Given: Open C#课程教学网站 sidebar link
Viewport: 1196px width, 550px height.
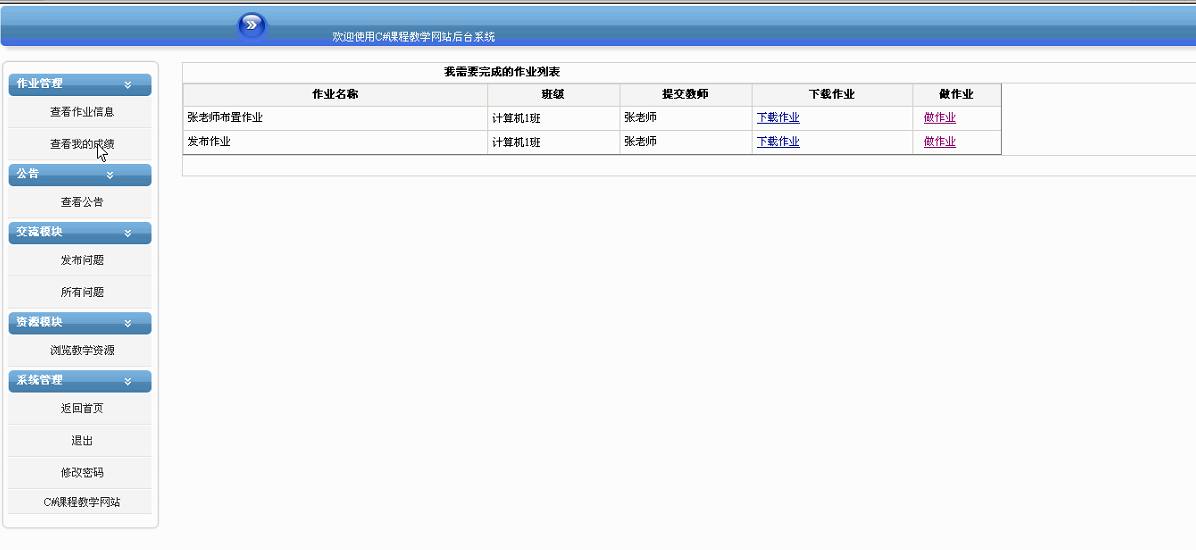Looking at the screenshot, I should pyautogui.click(x=82, y=502).
